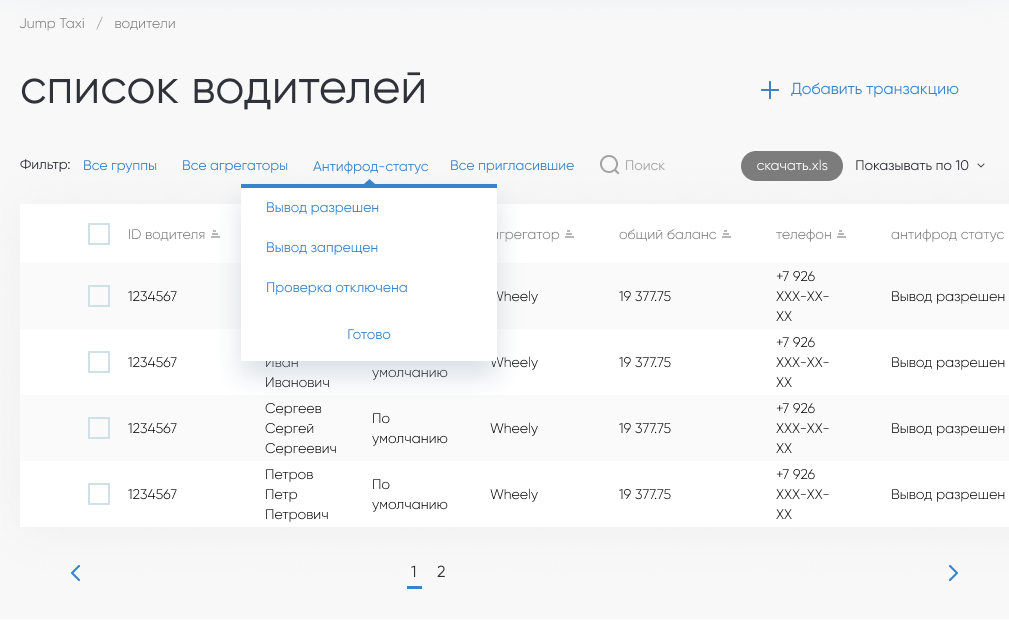1009x620 pixels.
Task: Select the checkbox for Петров Петр Петрович
Action: click(99, 494)
